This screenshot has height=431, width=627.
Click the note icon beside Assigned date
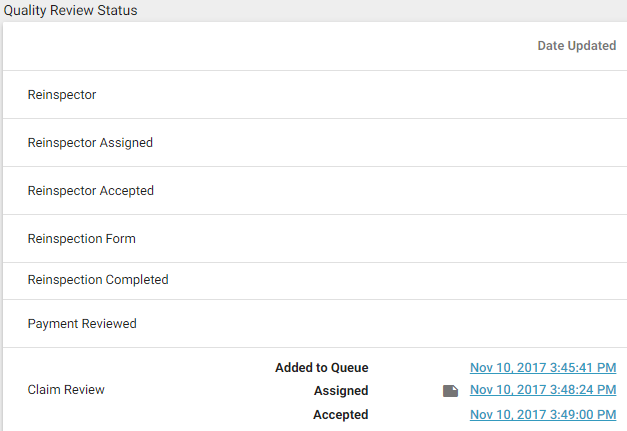click(x=450, y=391)
